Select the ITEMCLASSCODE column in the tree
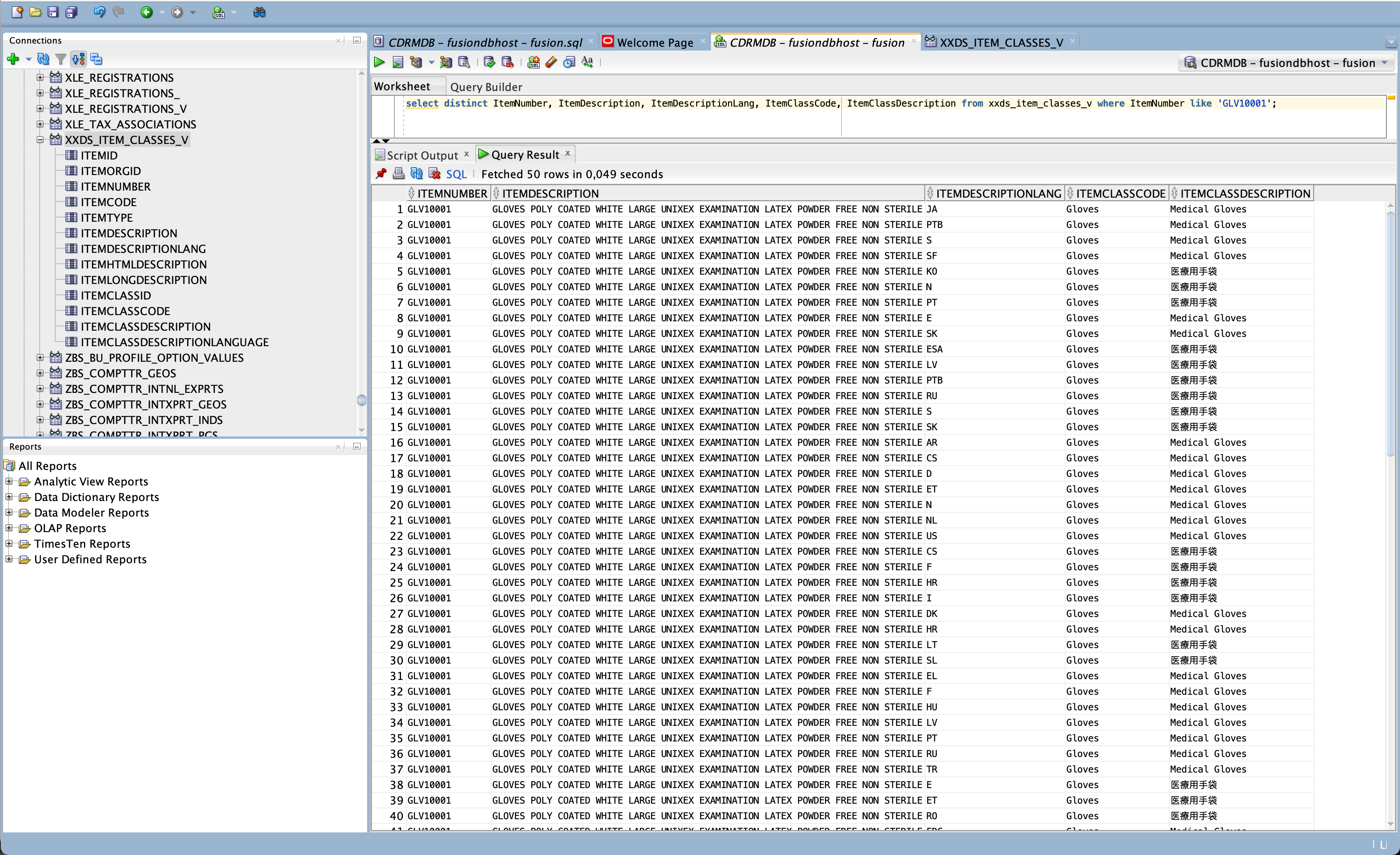Viewport: 1400px width, 855px height. [x=125, y=311]
